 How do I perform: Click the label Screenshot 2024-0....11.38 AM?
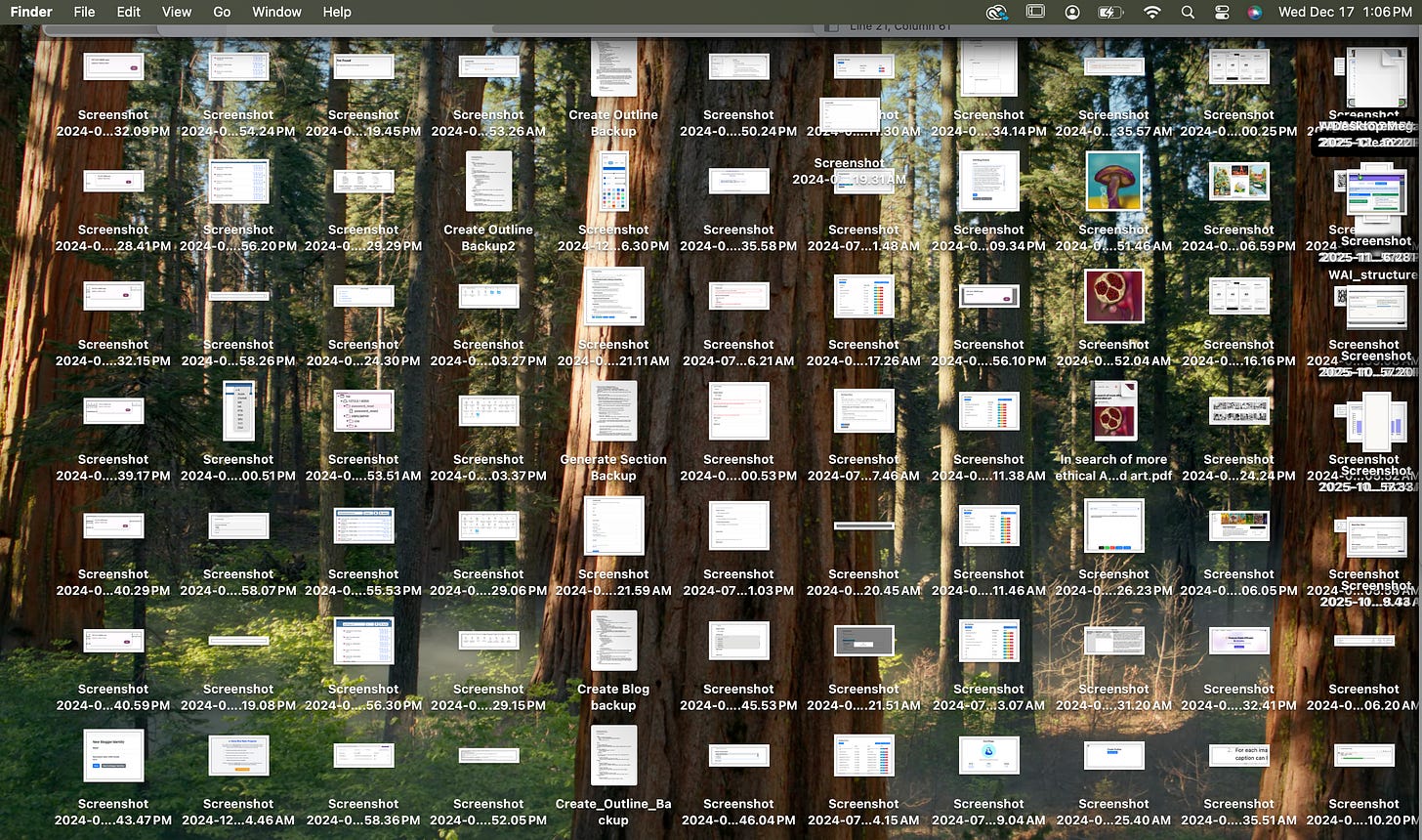(x=988, y=468)
